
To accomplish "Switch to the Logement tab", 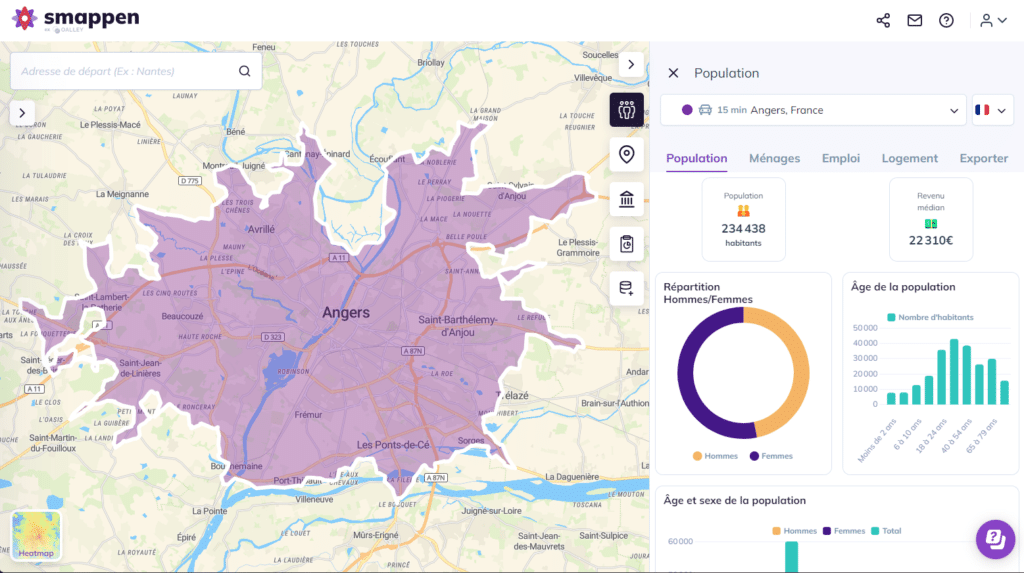I will click(909, 158).
